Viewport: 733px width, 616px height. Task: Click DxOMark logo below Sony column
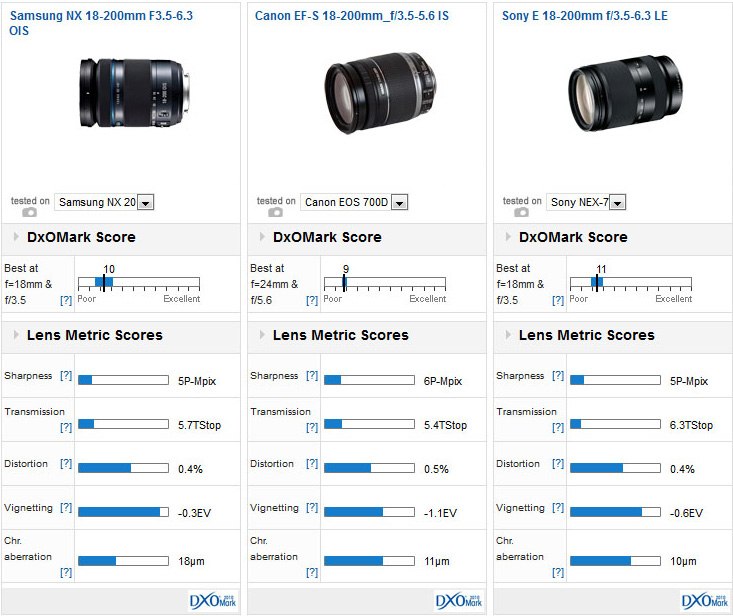[x=704, y=601]
